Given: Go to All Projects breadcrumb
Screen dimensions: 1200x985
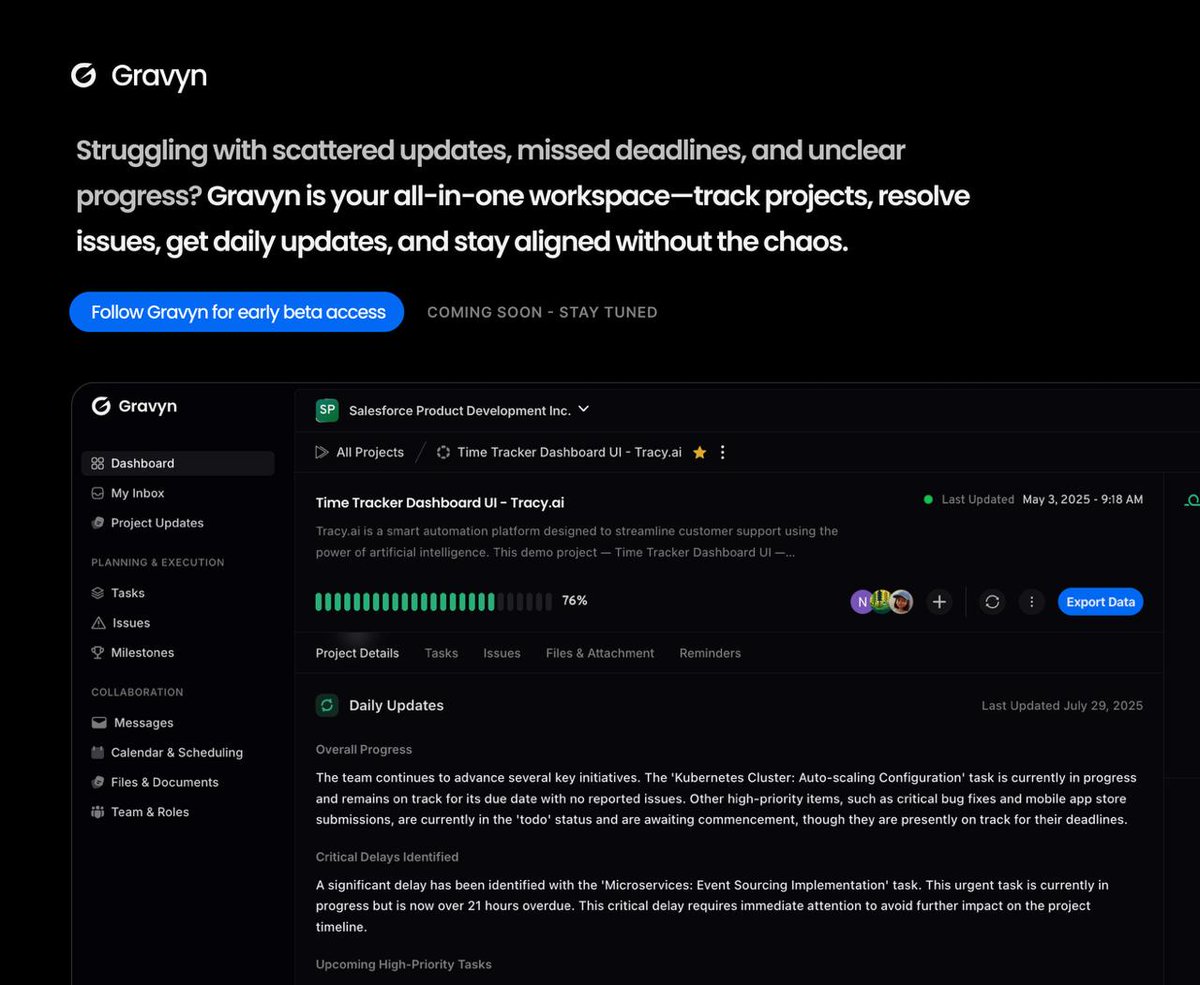Looking at the screenshot, I should click(x=370, y=452).
